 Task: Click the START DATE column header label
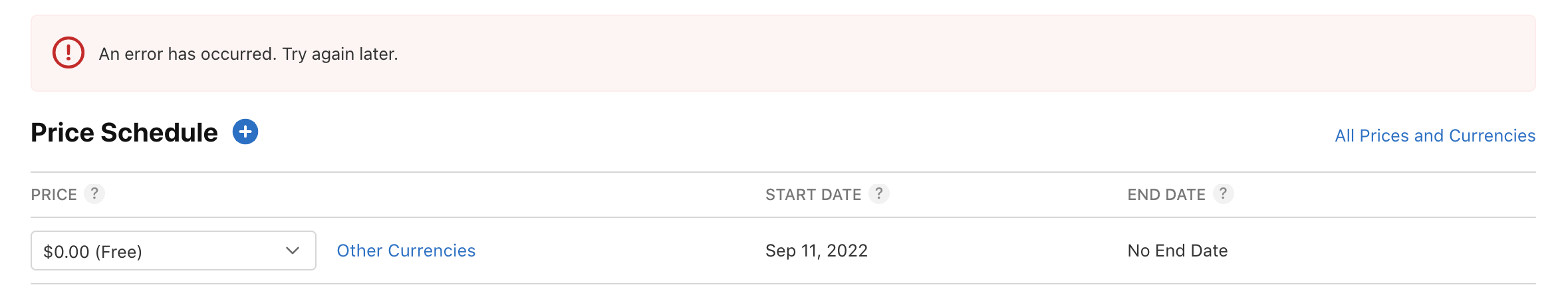point(813,195)
